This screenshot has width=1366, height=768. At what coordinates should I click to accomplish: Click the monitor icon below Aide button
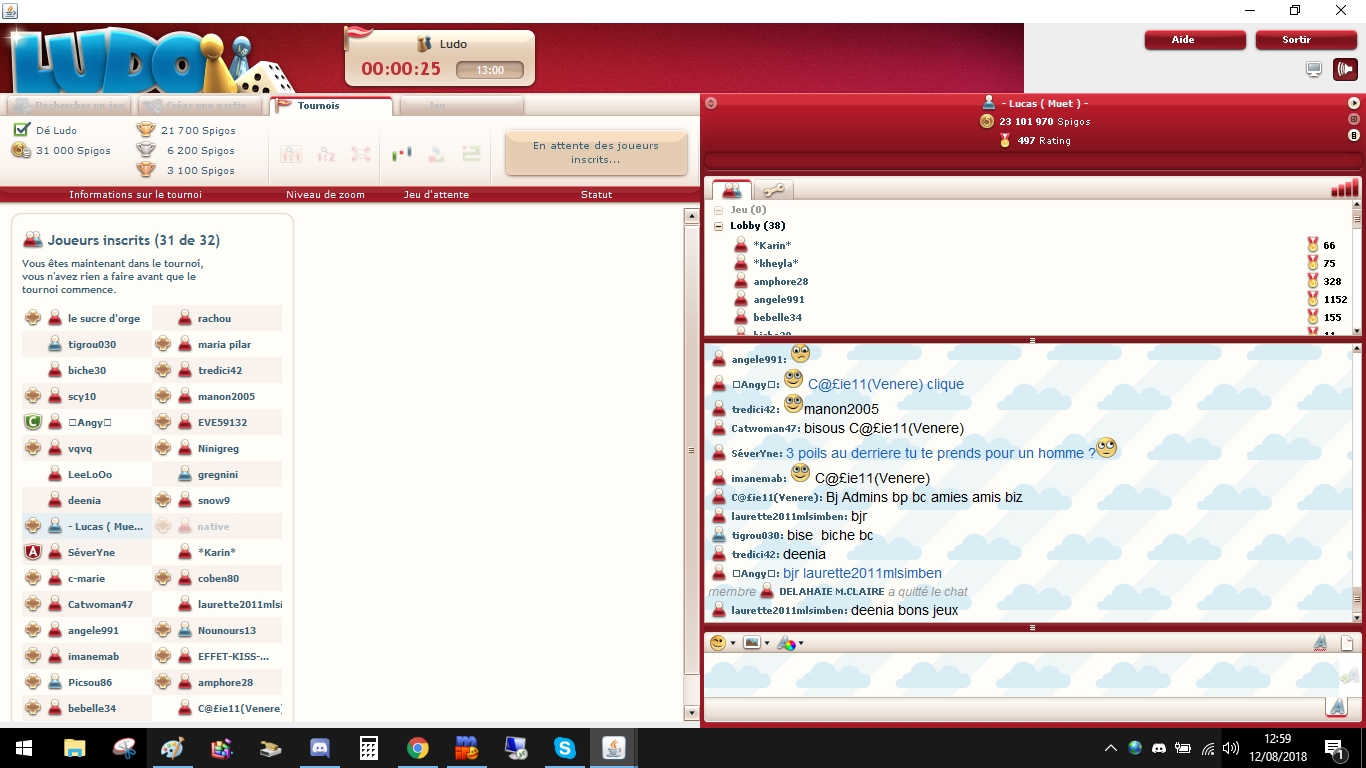click(x=1314, y=70)
